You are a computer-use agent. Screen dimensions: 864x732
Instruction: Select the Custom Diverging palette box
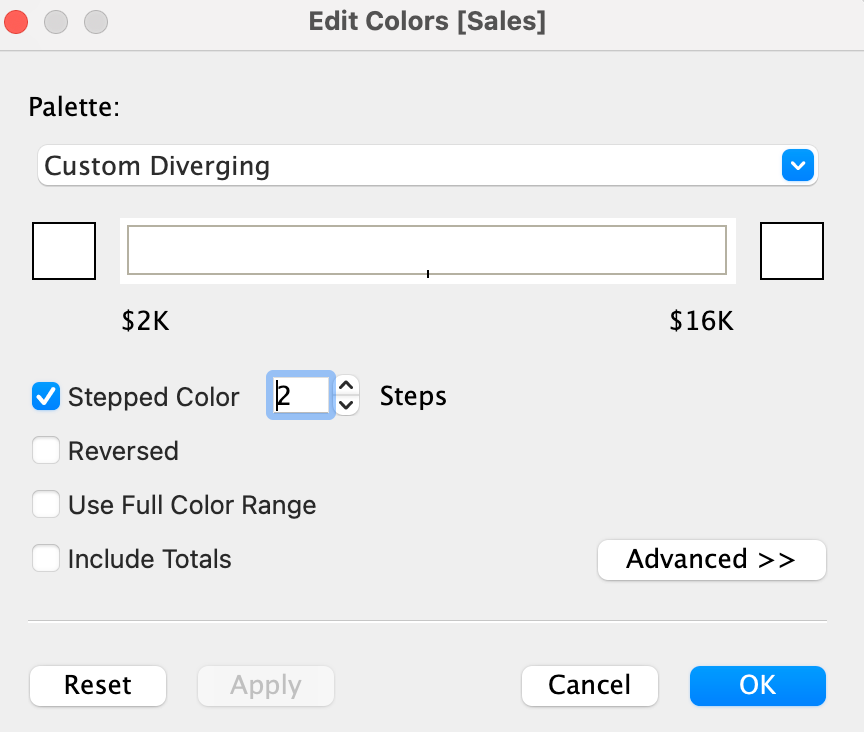click(428, 165)
